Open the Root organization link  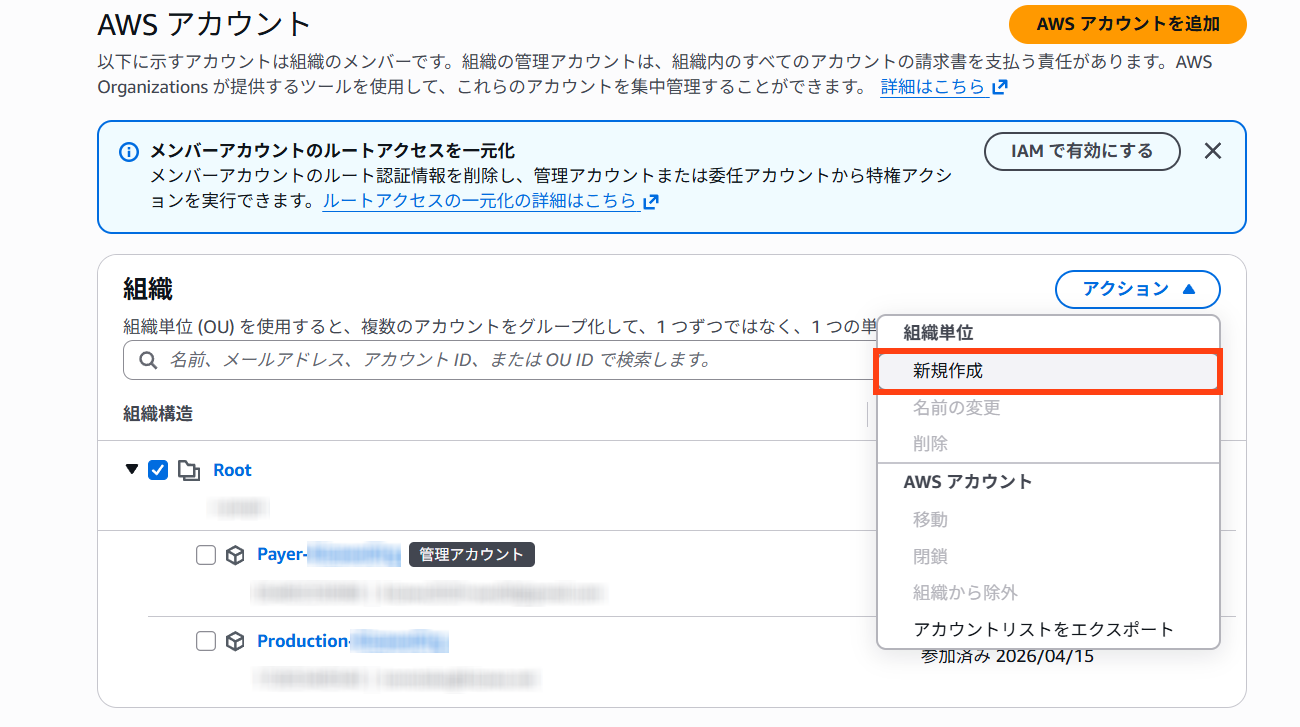[232, 470]
